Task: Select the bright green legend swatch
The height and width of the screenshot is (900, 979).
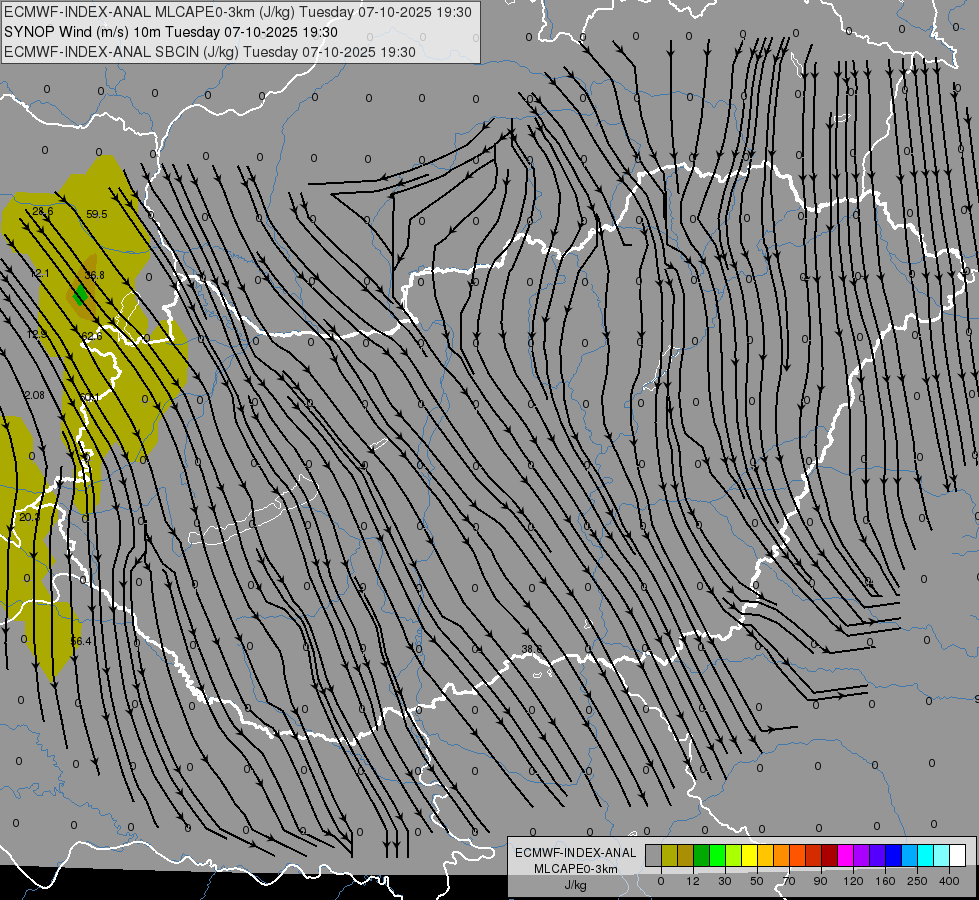Action: click(718, 855)
